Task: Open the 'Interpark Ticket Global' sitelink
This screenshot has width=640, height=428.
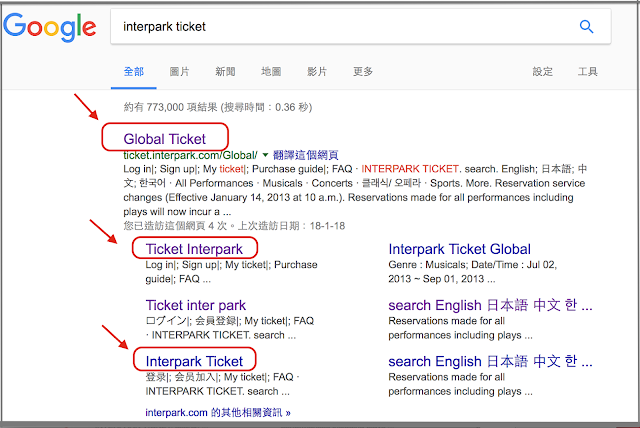Action: coord(460,249)
